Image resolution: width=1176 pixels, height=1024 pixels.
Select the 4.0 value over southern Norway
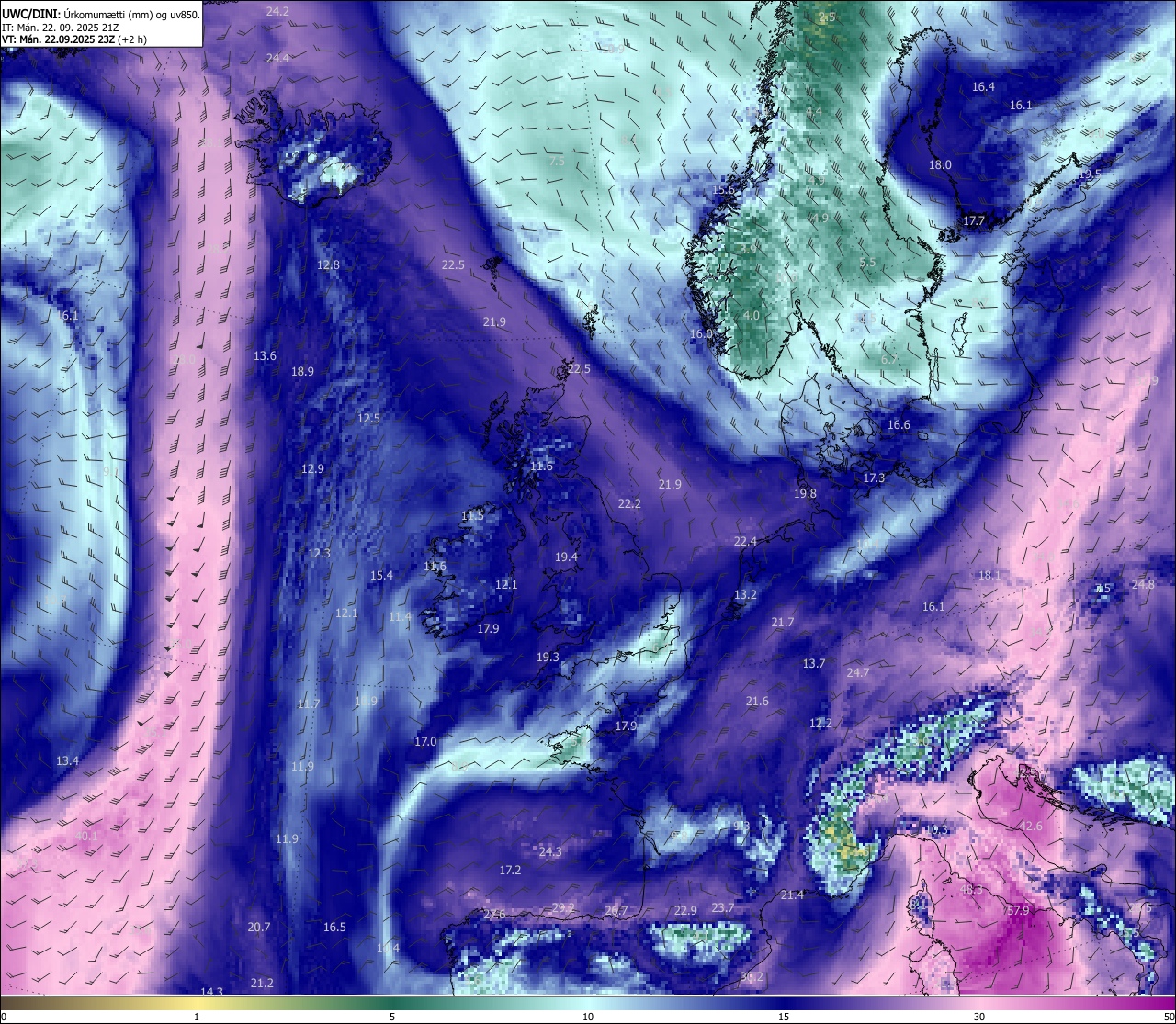tap(751, 315)
